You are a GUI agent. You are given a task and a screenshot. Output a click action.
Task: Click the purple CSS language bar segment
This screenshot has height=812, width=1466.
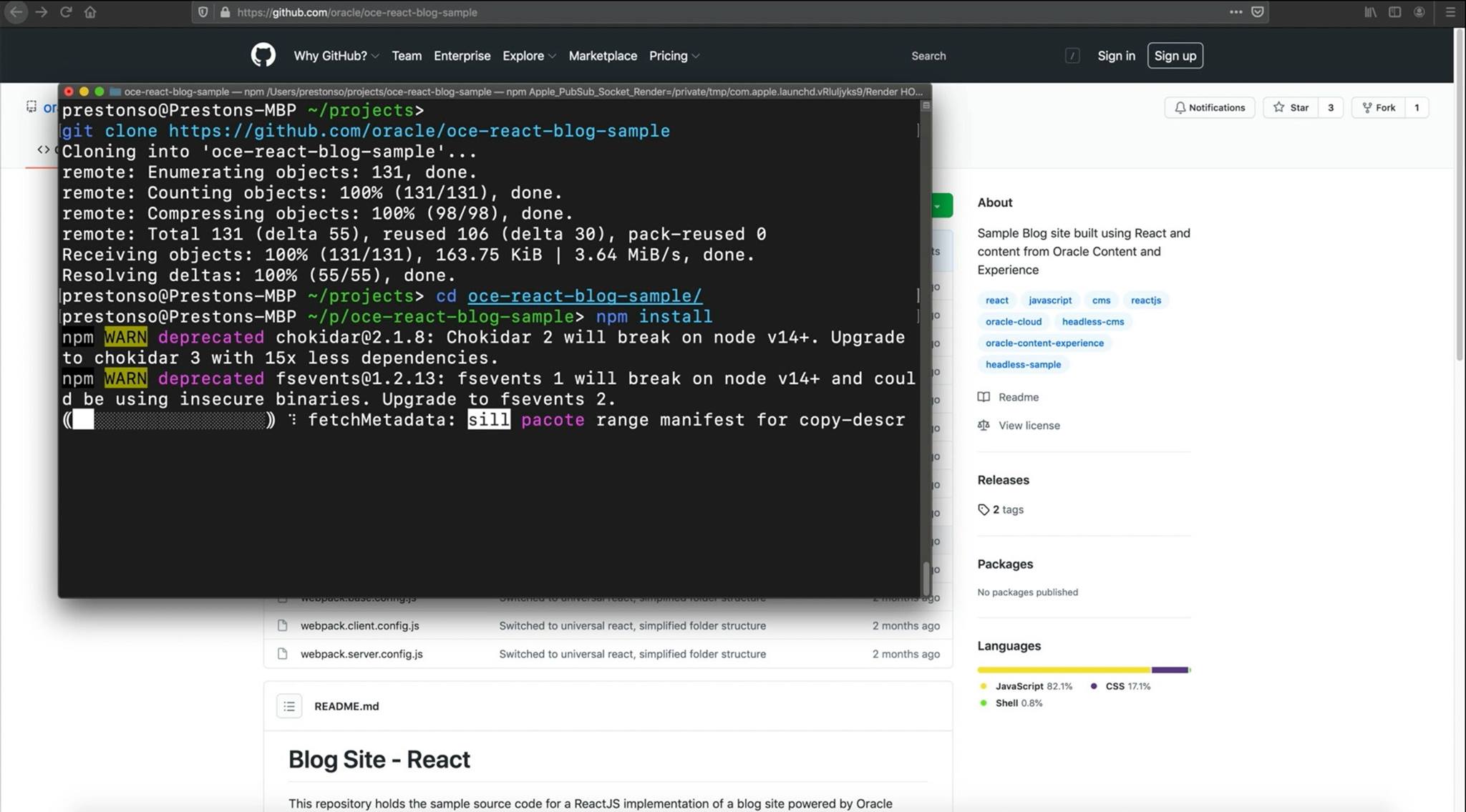click(1170, 670)
